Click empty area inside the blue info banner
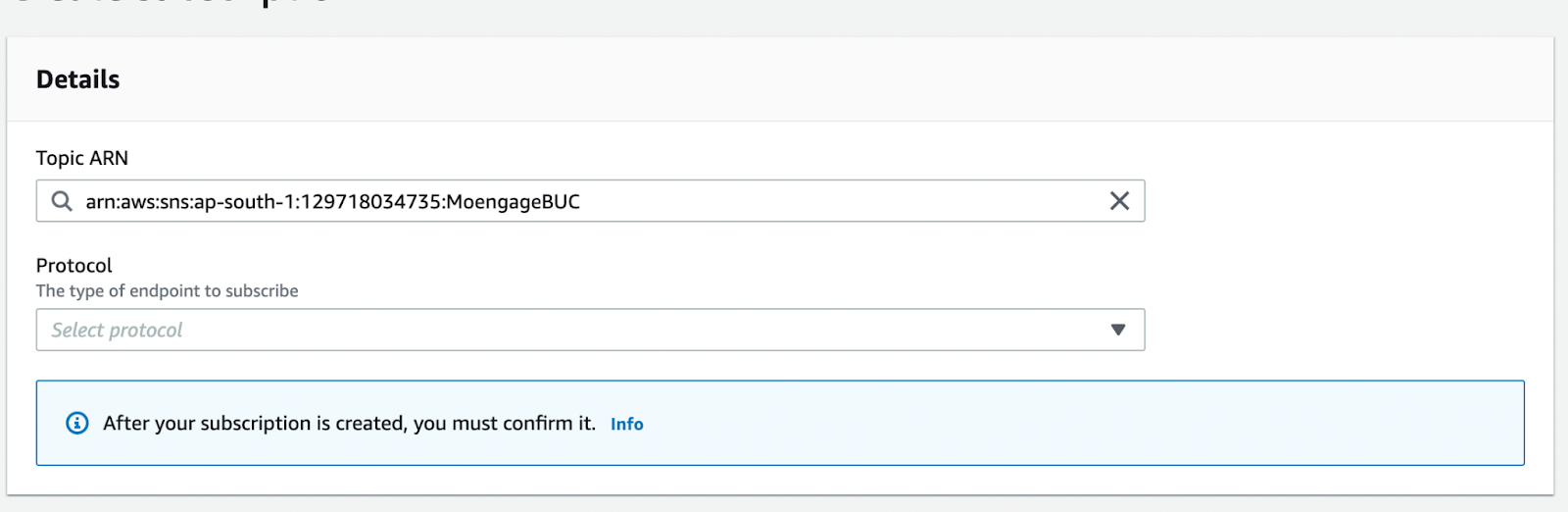Image resolution: width=1568 pixels, height=512 pixels. pyautogui.click(x=1078, y=423)
